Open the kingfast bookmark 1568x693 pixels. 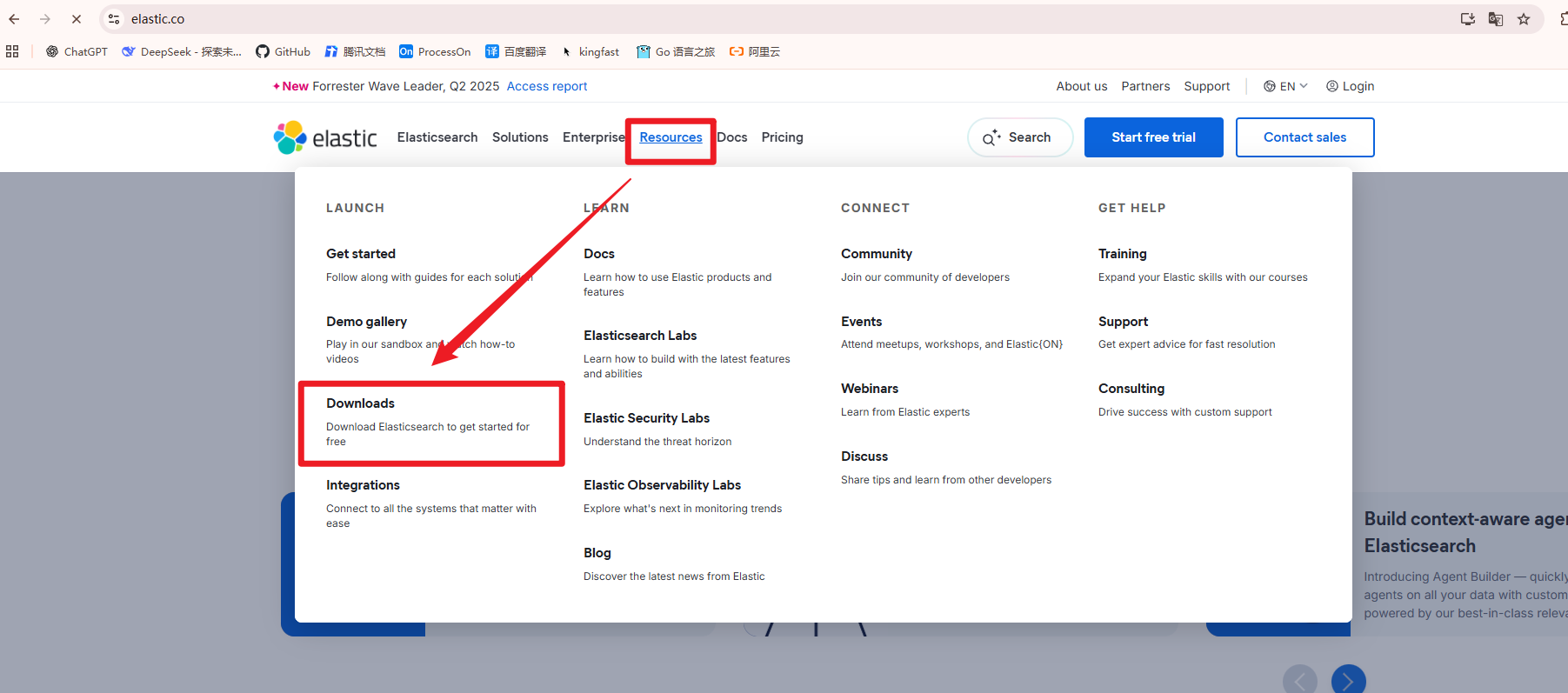tap(590, 51)
